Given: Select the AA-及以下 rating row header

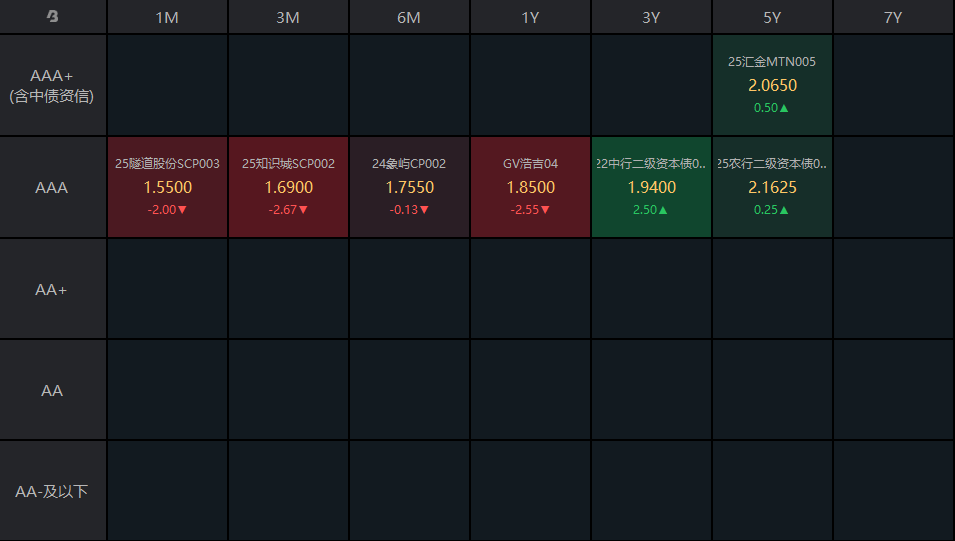Looking at the screenshot, I should [x=52, y=491].
